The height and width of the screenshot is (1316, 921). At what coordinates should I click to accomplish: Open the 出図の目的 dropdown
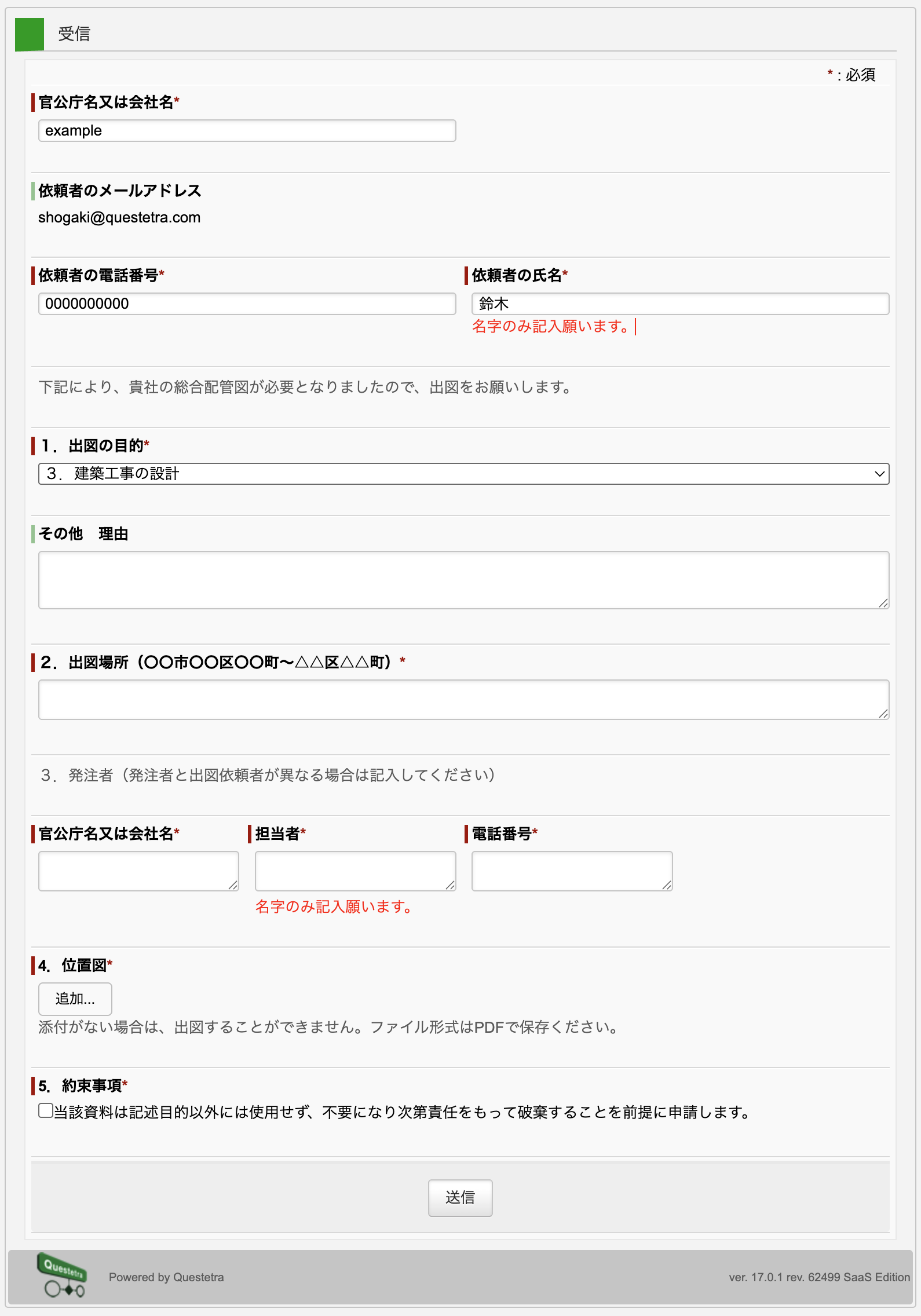(463, 473)
